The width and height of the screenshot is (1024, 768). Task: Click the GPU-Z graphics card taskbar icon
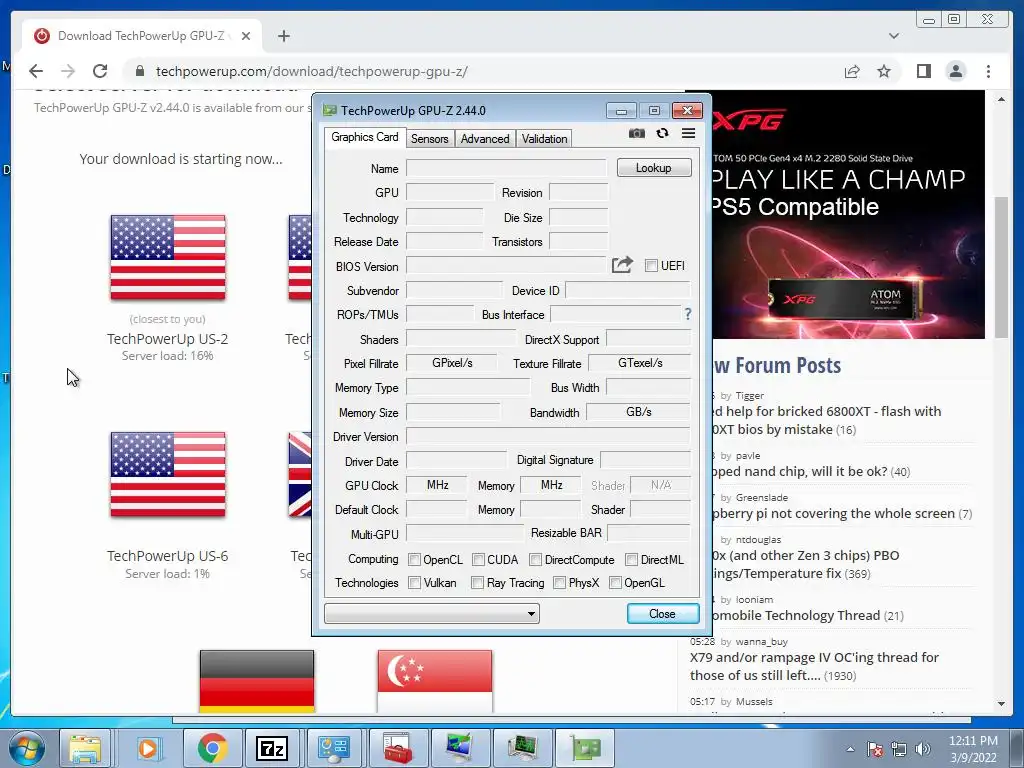point(584,748)
